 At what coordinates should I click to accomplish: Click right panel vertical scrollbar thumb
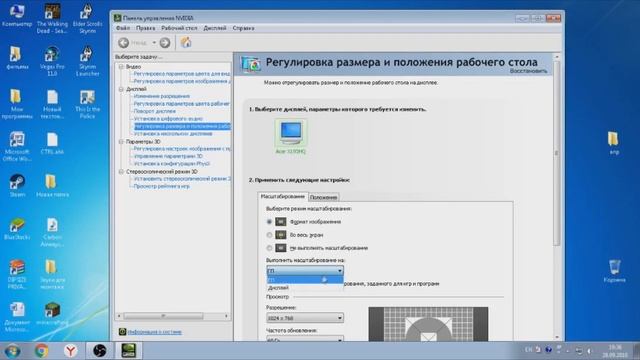(557, 153)
